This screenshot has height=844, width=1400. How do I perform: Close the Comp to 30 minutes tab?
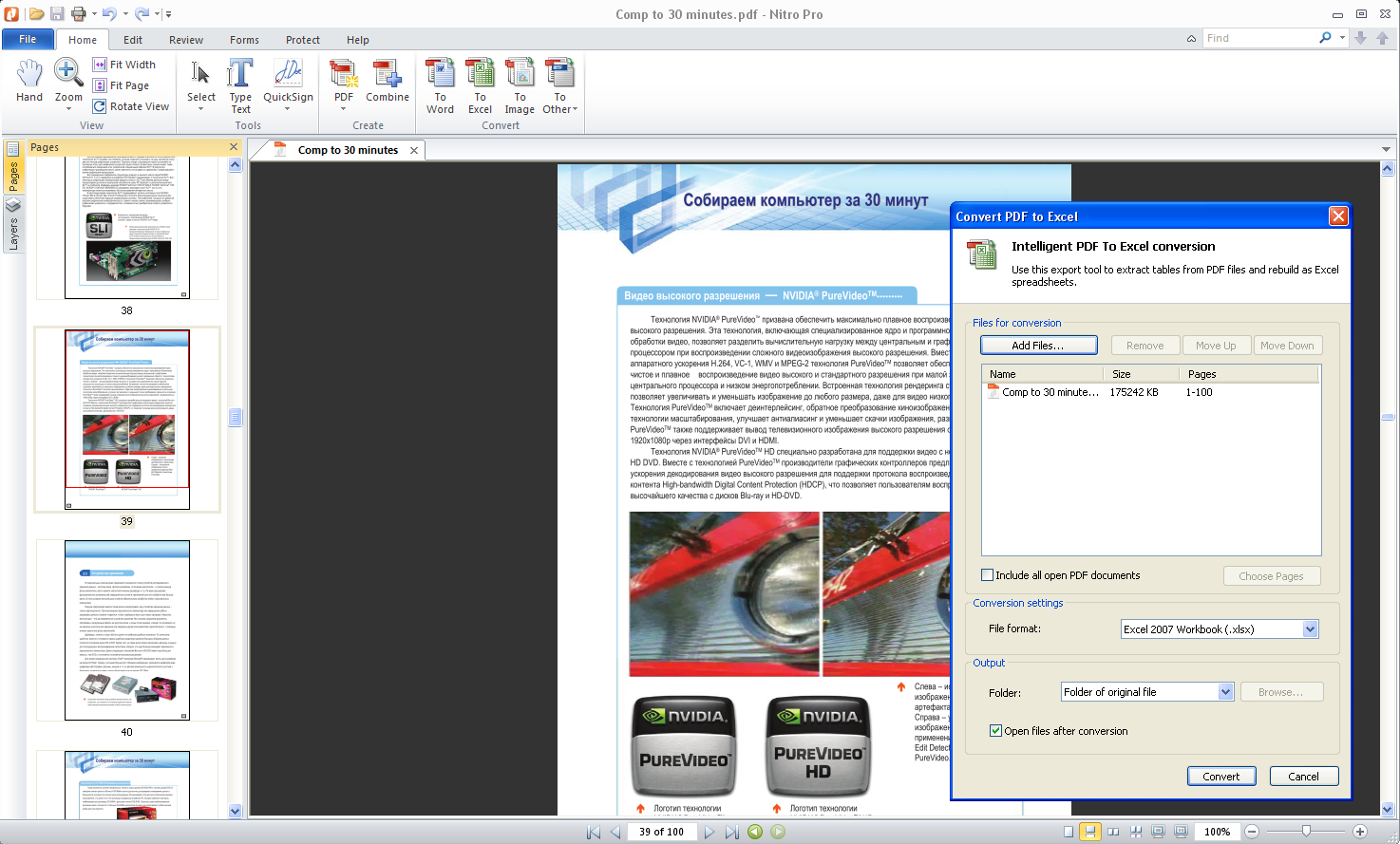coord(414,150)
